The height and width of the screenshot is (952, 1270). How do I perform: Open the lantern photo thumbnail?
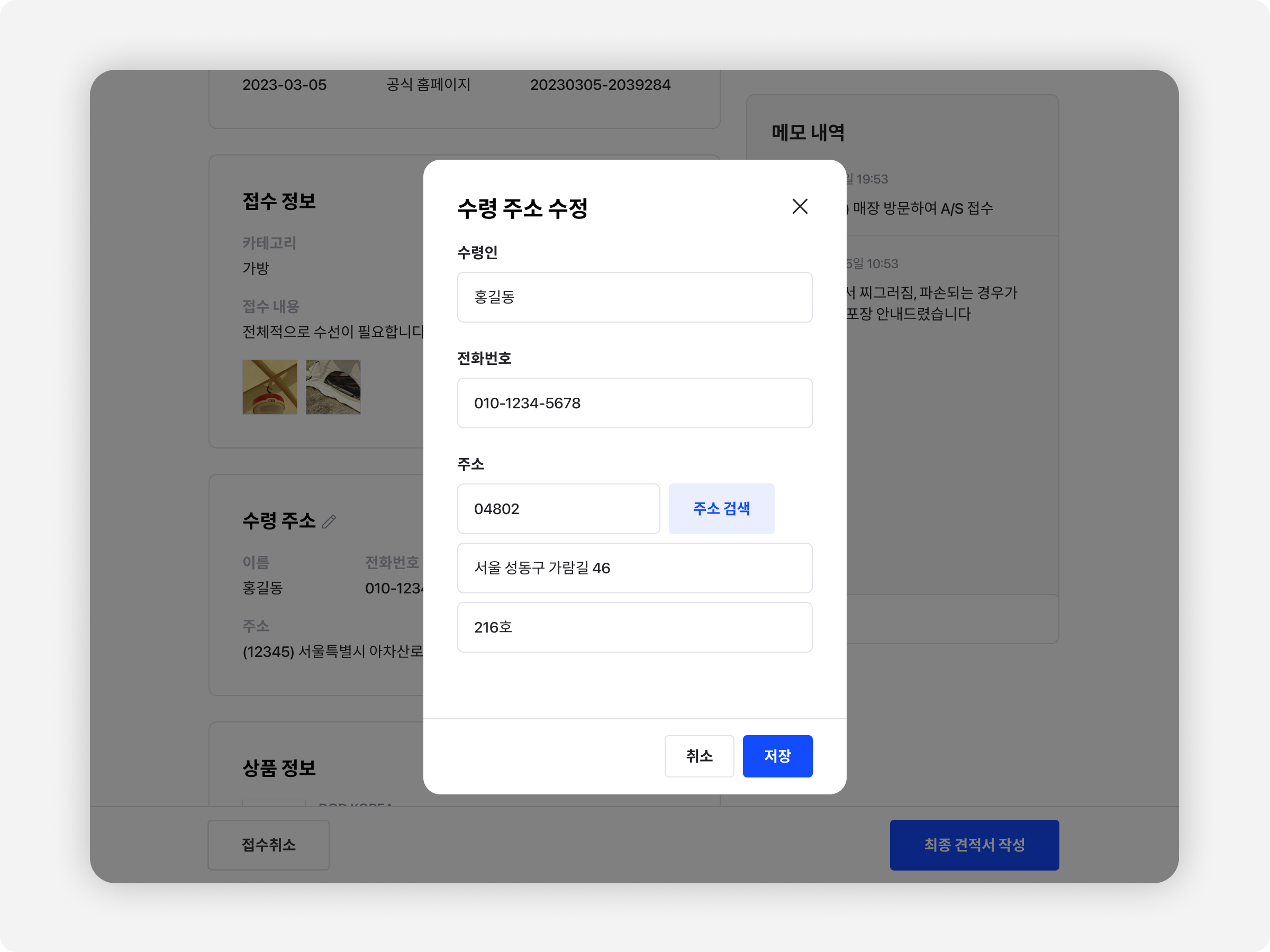(x=270, y=387)
